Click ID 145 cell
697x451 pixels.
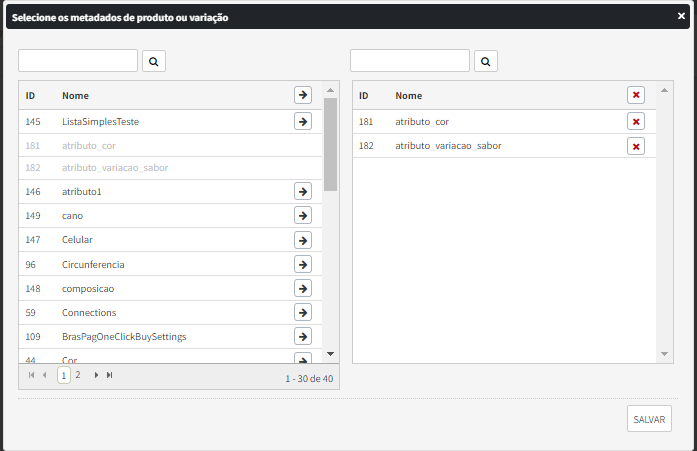pyautogui.click(x=33, y=122)
